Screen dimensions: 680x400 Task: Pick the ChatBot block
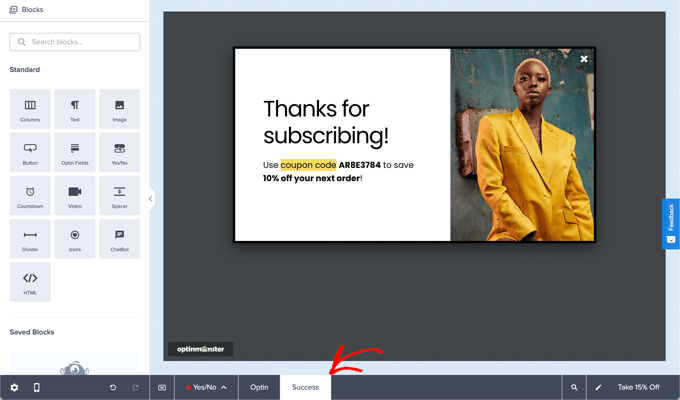[x=119, y=239]
